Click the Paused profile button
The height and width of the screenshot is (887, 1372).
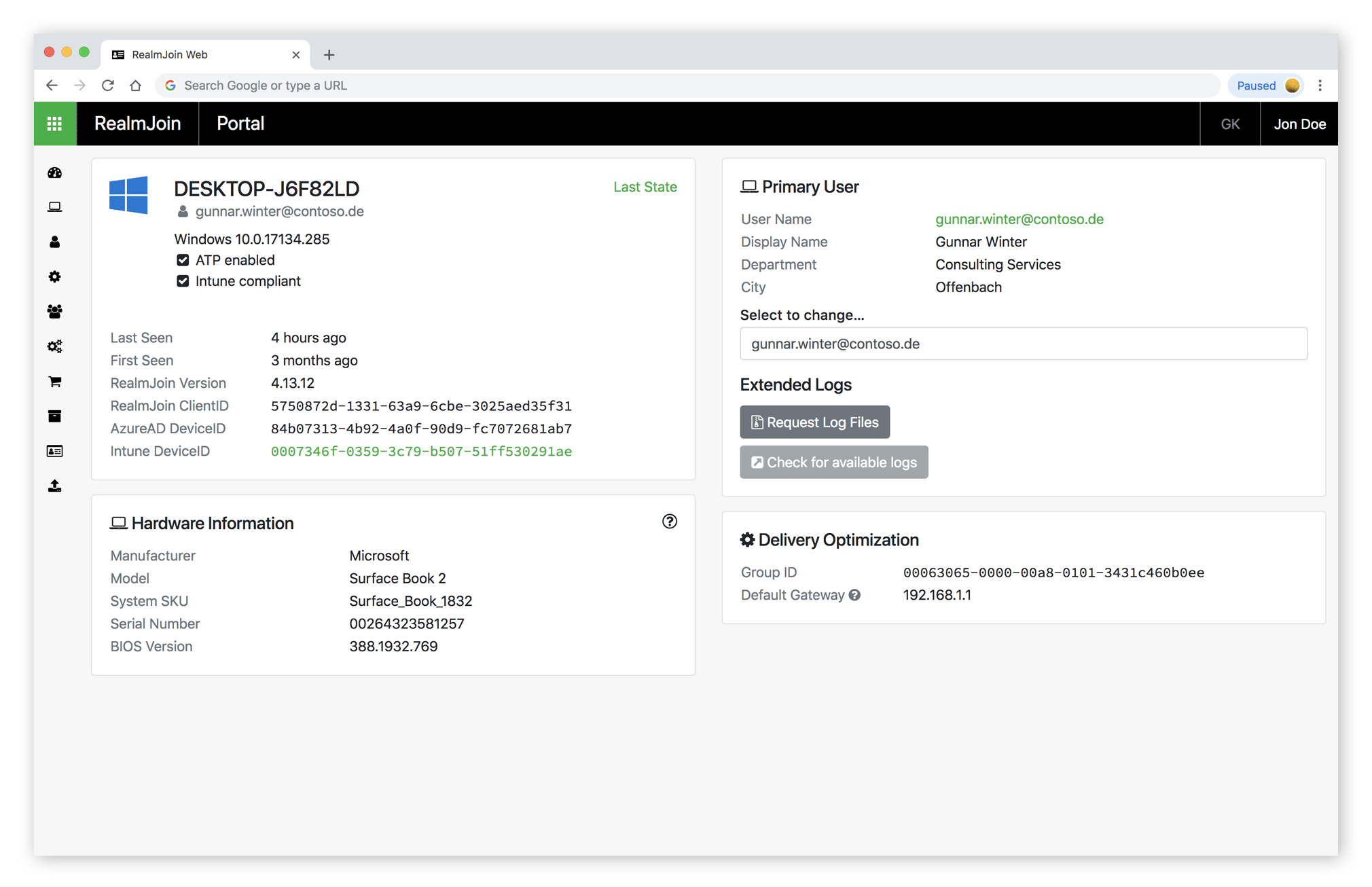click(1267, 86)
